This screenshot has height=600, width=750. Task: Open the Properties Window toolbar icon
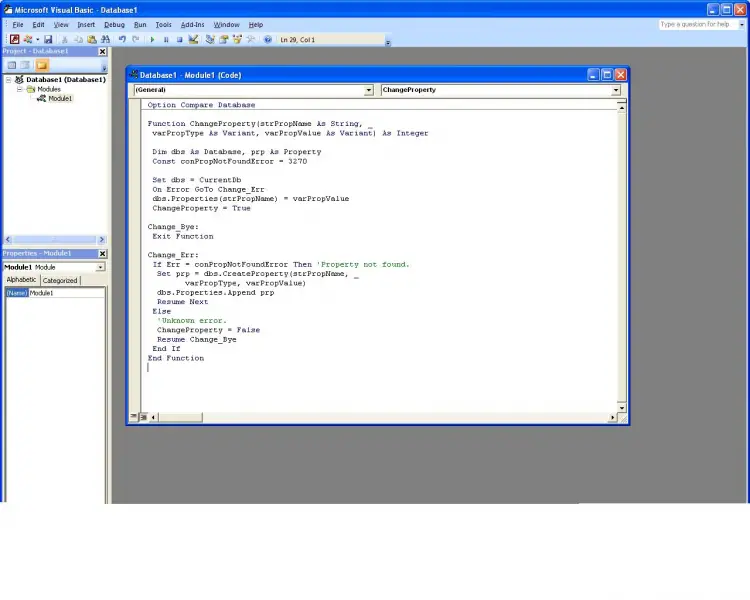(x=223, y=39)
